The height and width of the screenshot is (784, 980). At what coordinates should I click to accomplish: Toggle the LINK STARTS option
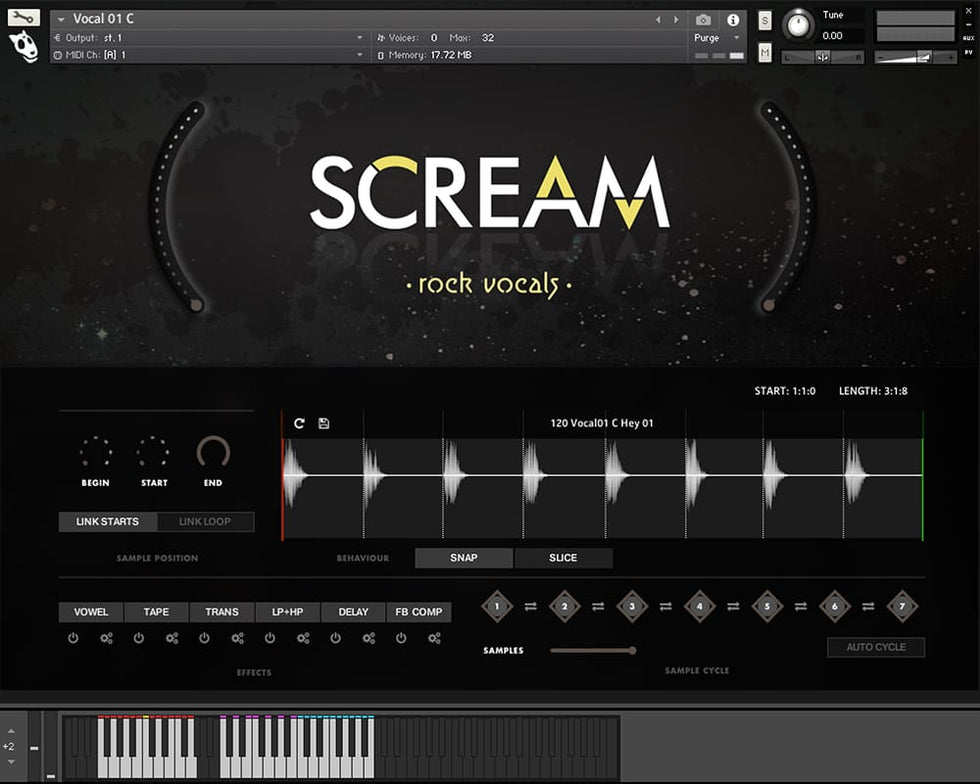[108, 522]
